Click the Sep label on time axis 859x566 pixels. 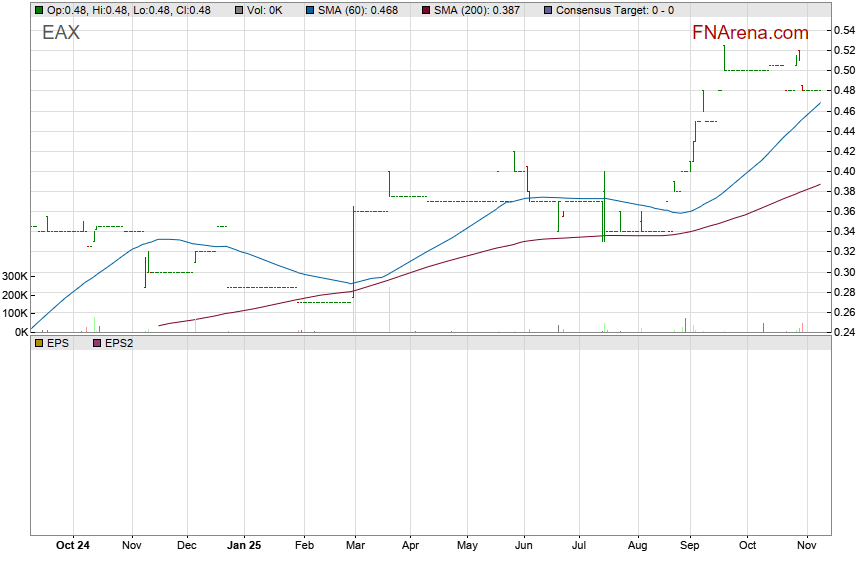click(x=689, y=546)
